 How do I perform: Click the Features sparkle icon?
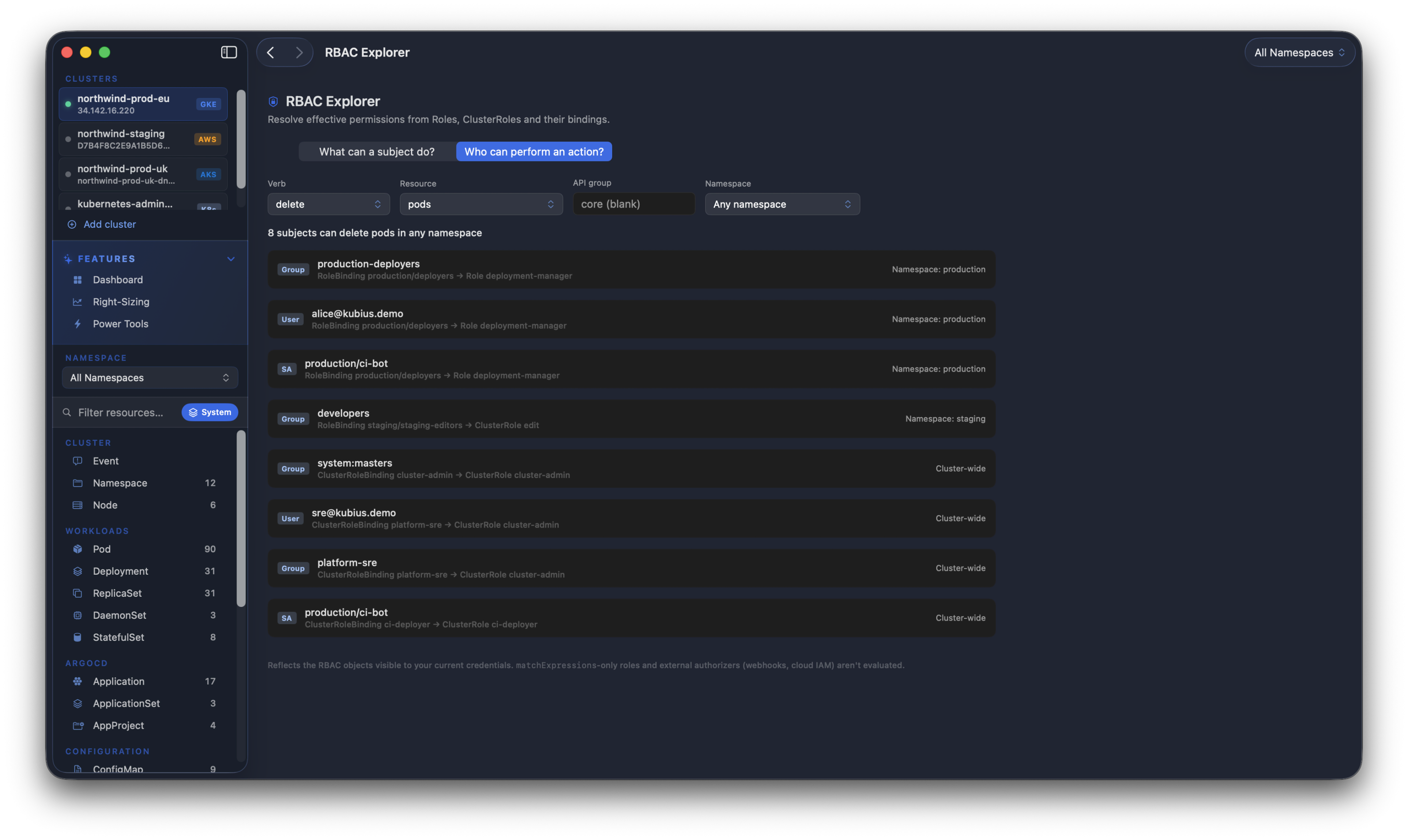click(68, 259)
